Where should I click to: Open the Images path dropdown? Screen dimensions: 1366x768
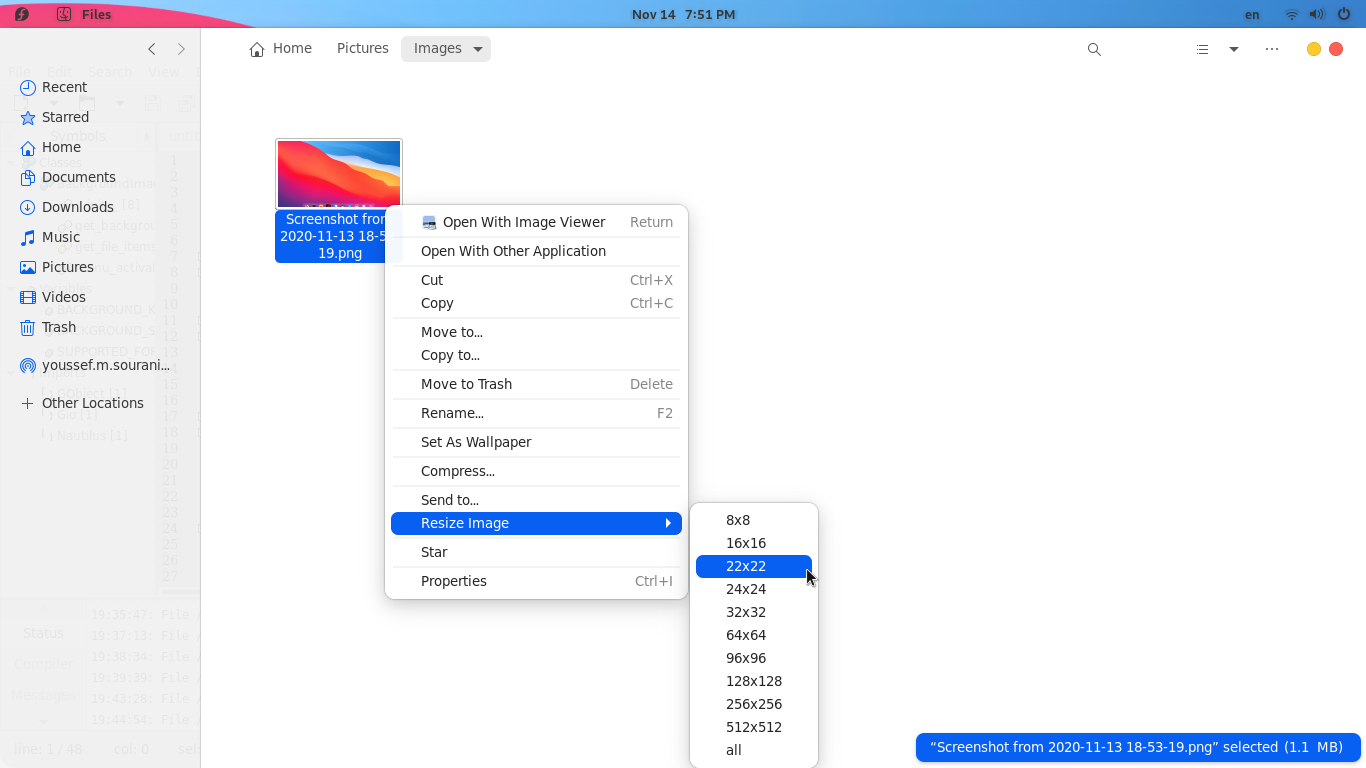tap(446, 48)
